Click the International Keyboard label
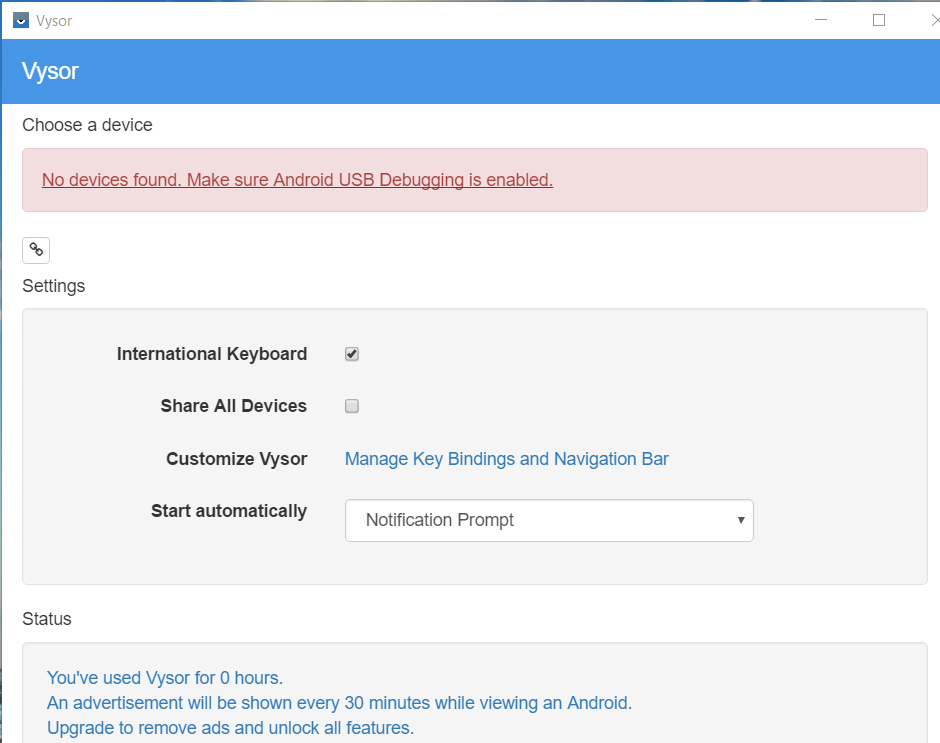Image resolution: width=940 pixels, height=743 pixels. 211,354
